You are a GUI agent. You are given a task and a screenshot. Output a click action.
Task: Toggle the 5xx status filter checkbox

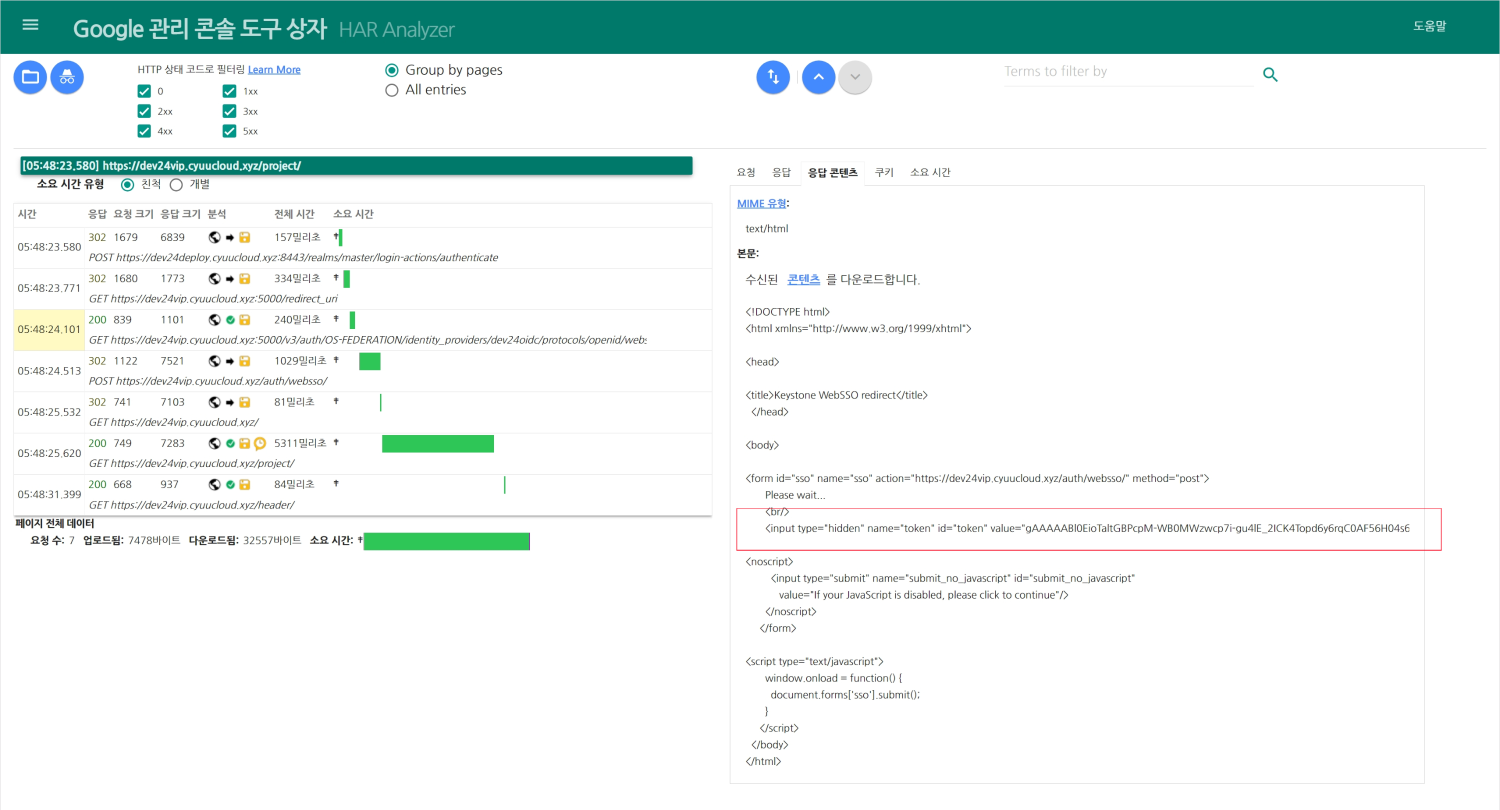[x=230, y=131]
